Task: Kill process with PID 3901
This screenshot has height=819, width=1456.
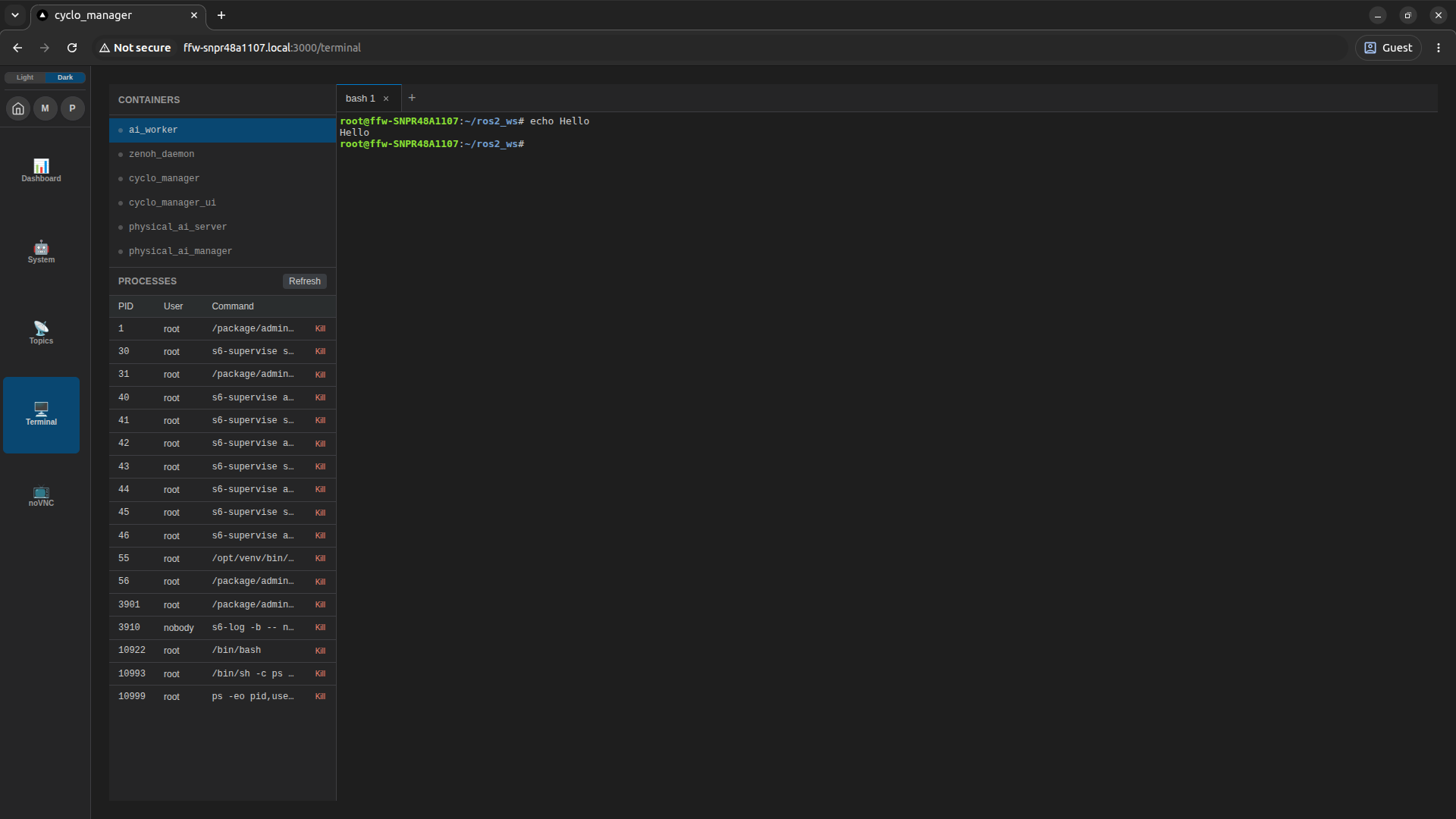Action: 320,605
